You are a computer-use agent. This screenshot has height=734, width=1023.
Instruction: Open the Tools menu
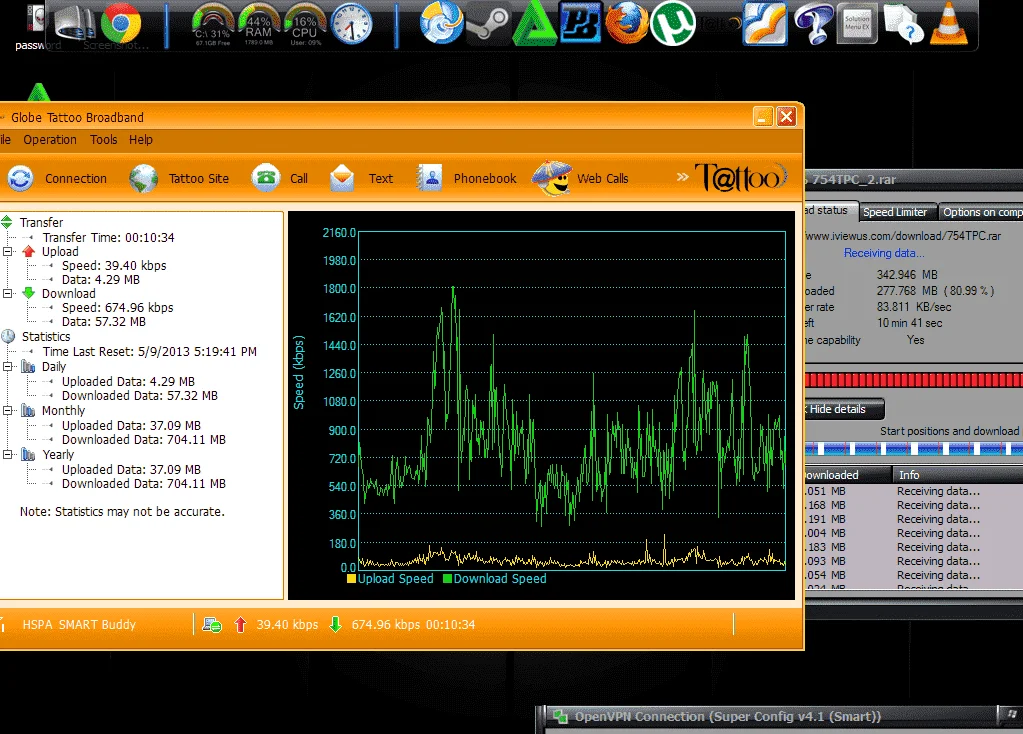point(104,140)
